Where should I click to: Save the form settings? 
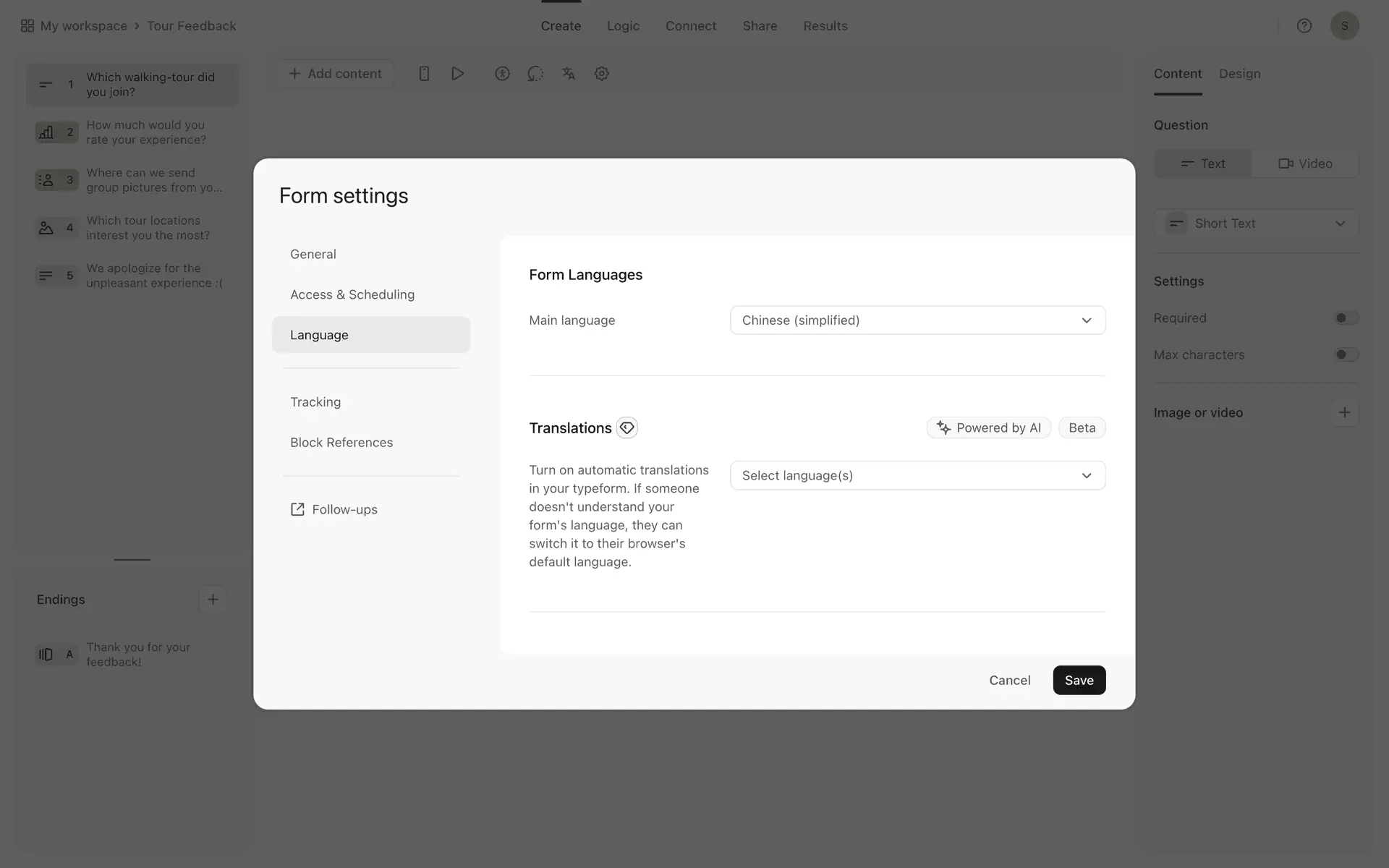[1079, 680]
